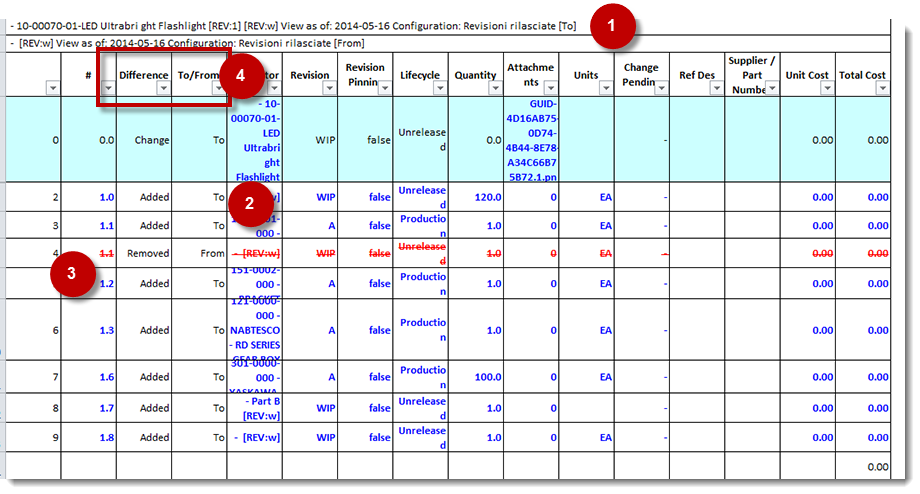This screenshot has width=920, height=494.
Task: Open the Attachments column filter dropdown
Action: 551,88
